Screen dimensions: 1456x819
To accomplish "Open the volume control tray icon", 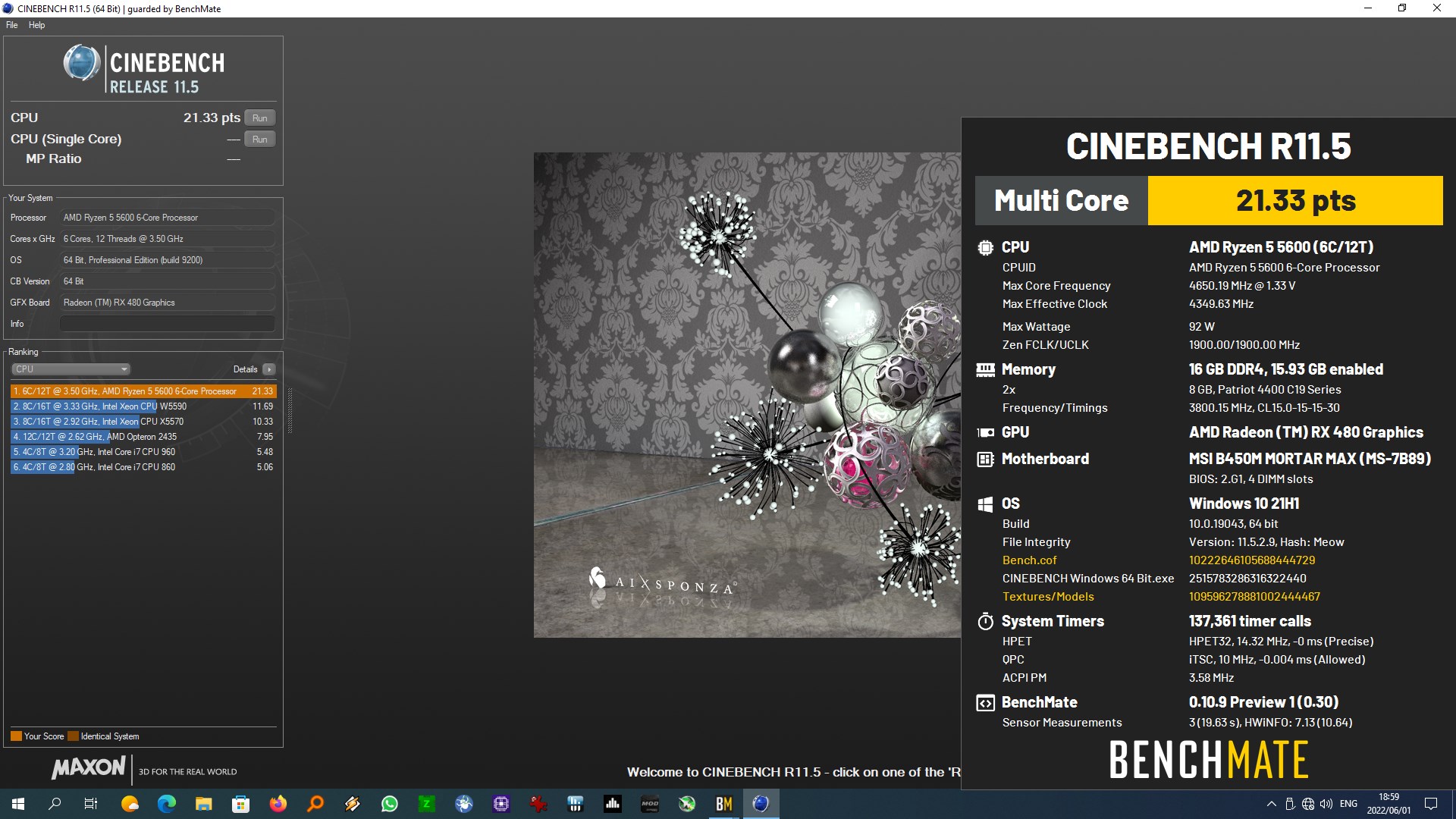I will (1326, 804).
